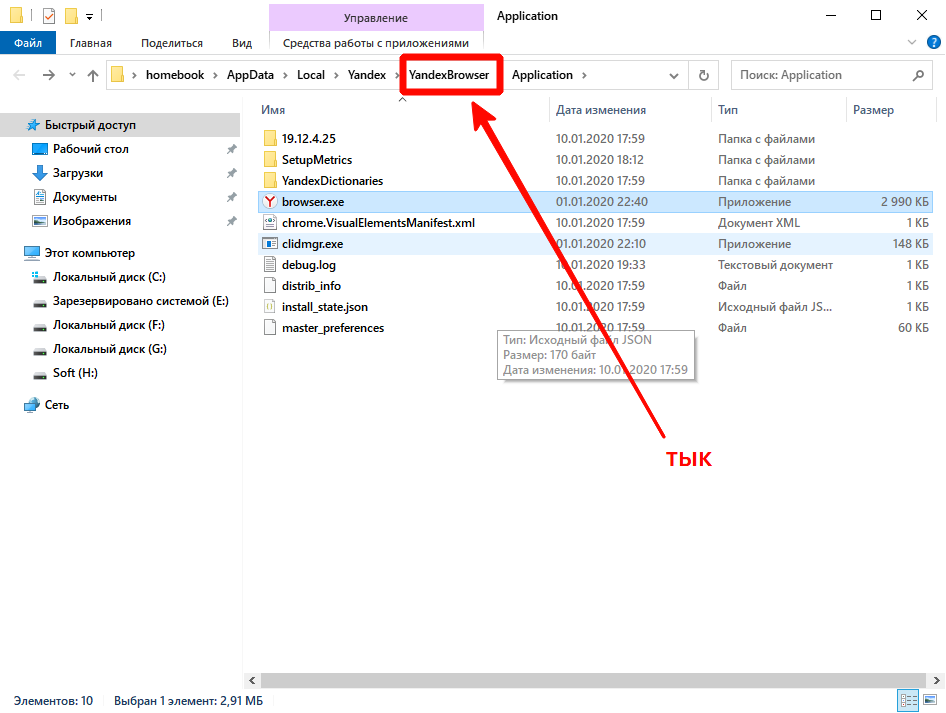946x713 pixels.
Task: Click the 19.12.4.25 folder icon
Action: pyautogui.click(x=270, y=139)
